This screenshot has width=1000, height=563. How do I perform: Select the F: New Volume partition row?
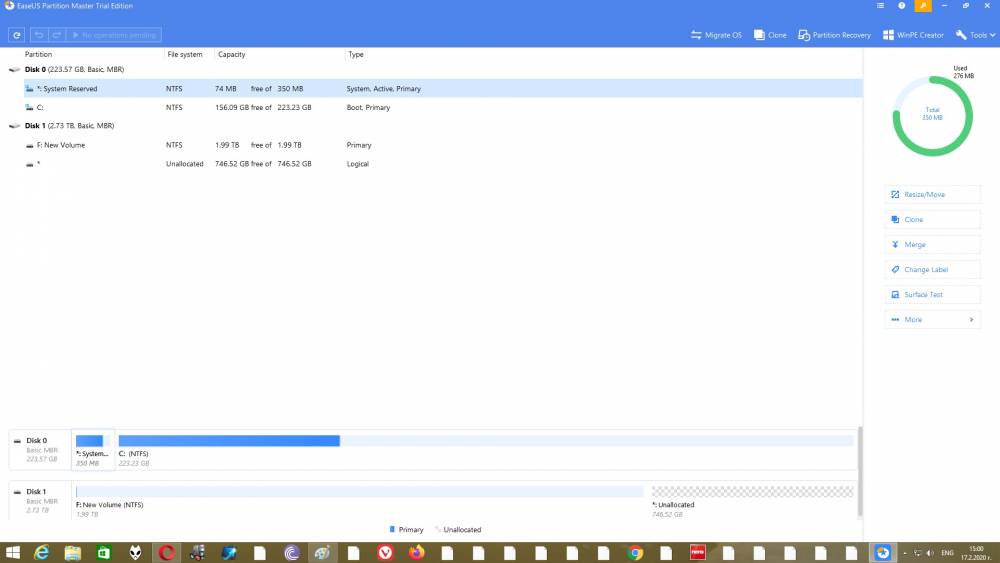[443, 145]
